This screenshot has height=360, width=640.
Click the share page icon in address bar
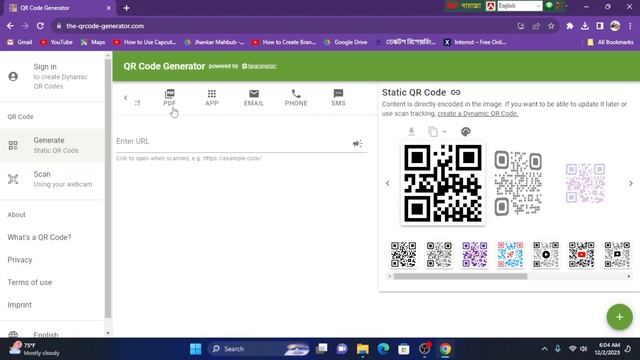coord(536,26)
